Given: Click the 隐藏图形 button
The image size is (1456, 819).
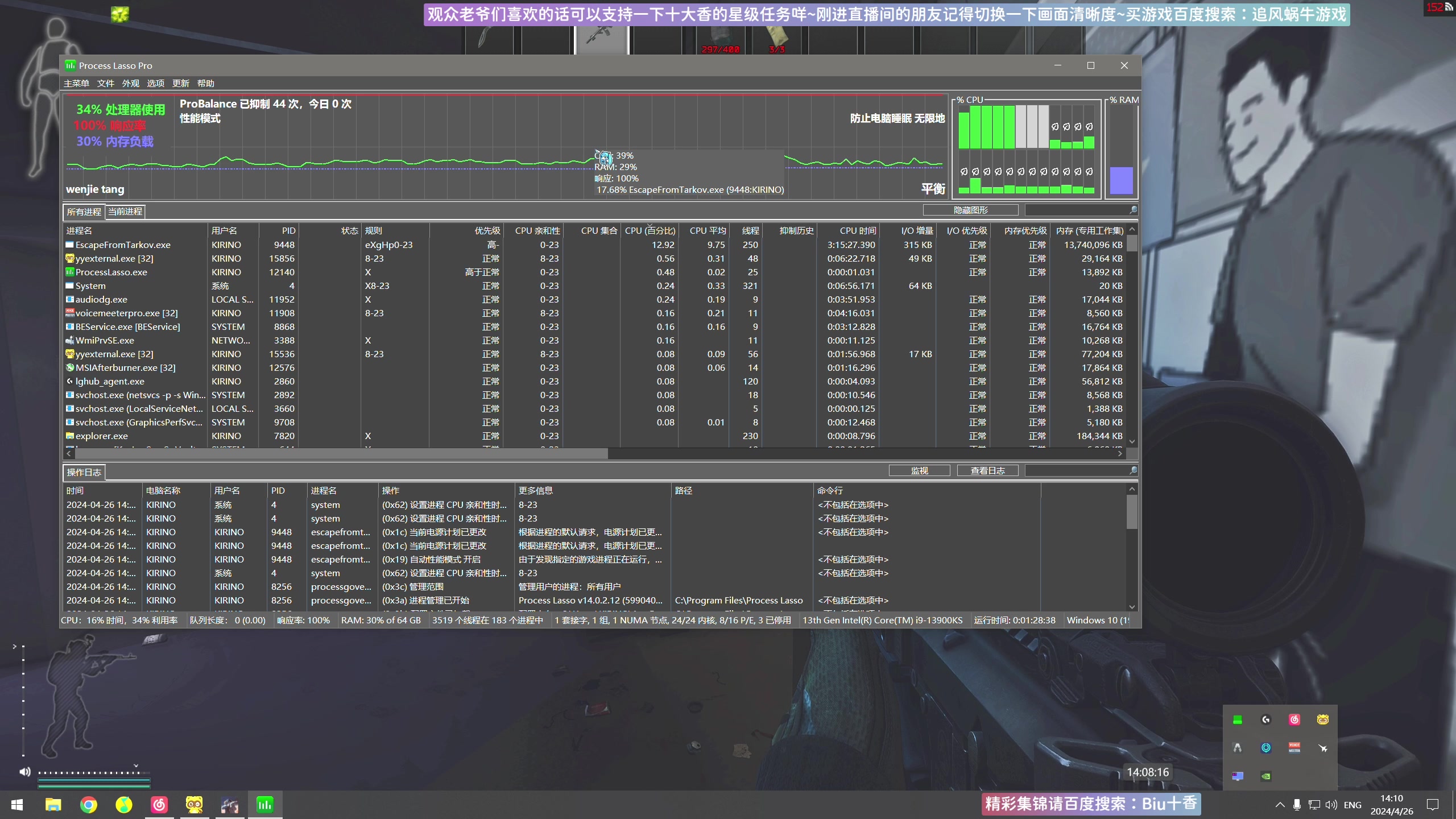Looking at the screenshot, I should click(970, 210).
